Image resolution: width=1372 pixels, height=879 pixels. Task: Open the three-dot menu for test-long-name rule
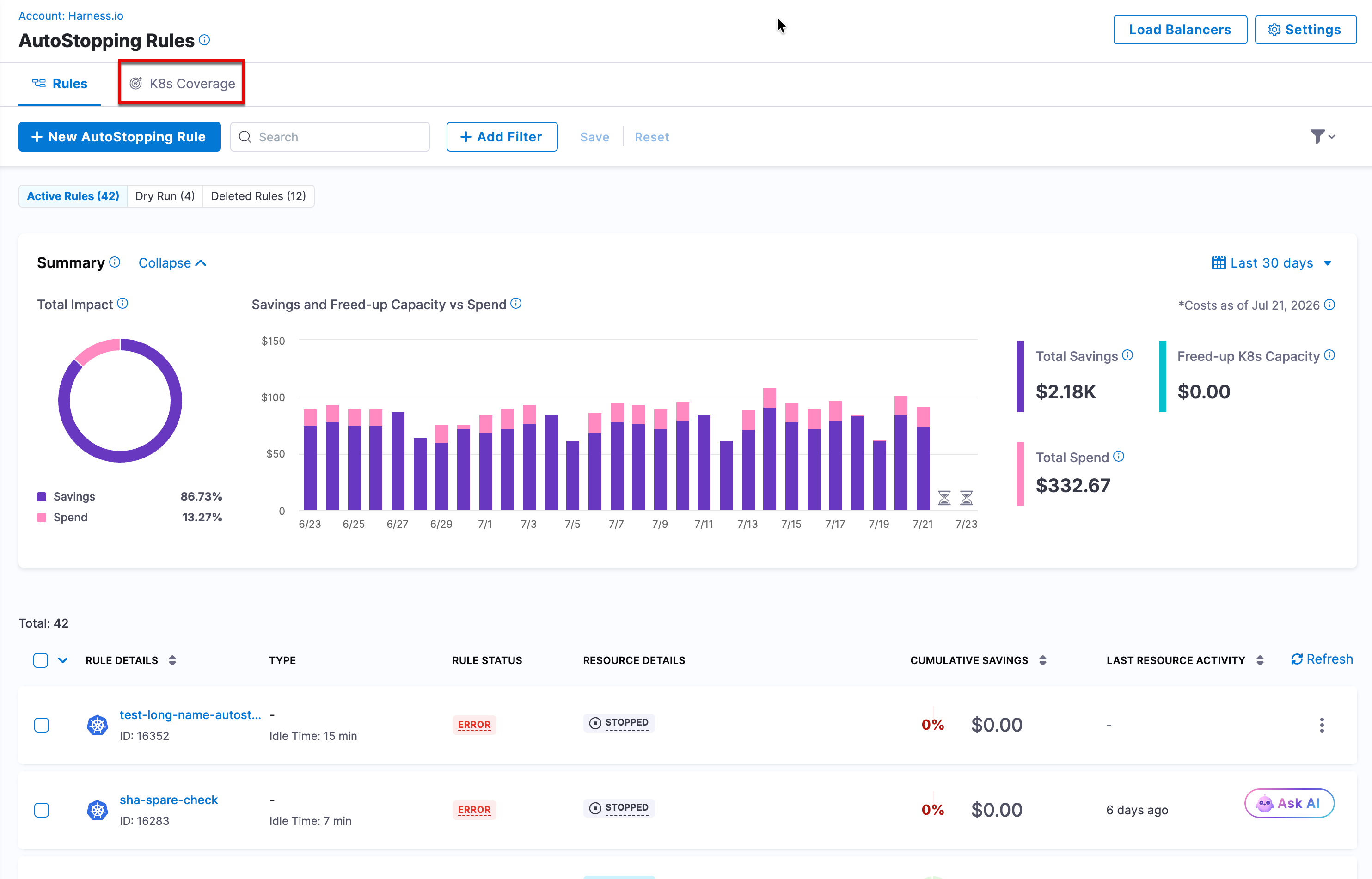pyautogui.click(x=1321, y=725)
